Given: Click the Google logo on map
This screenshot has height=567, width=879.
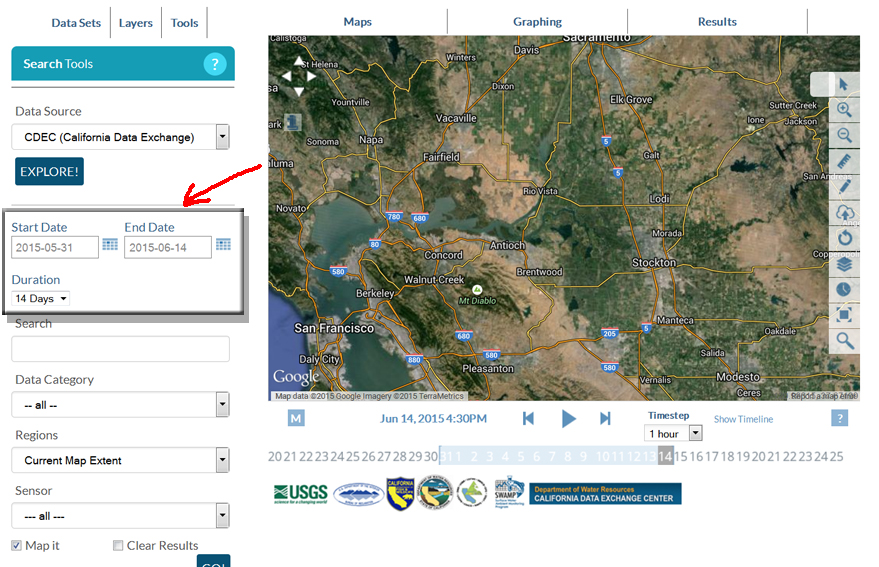Looking at the screenshot, I should click(x=296, y=377).
